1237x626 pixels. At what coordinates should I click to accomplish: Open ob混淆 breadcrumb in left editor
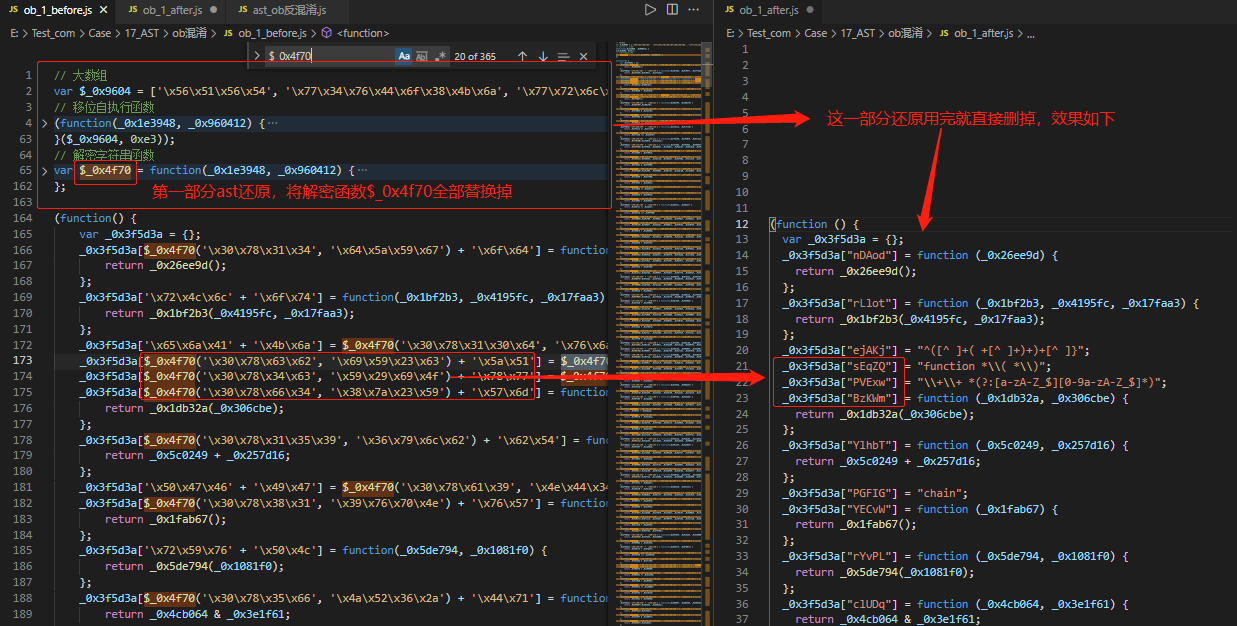(190, 33)
